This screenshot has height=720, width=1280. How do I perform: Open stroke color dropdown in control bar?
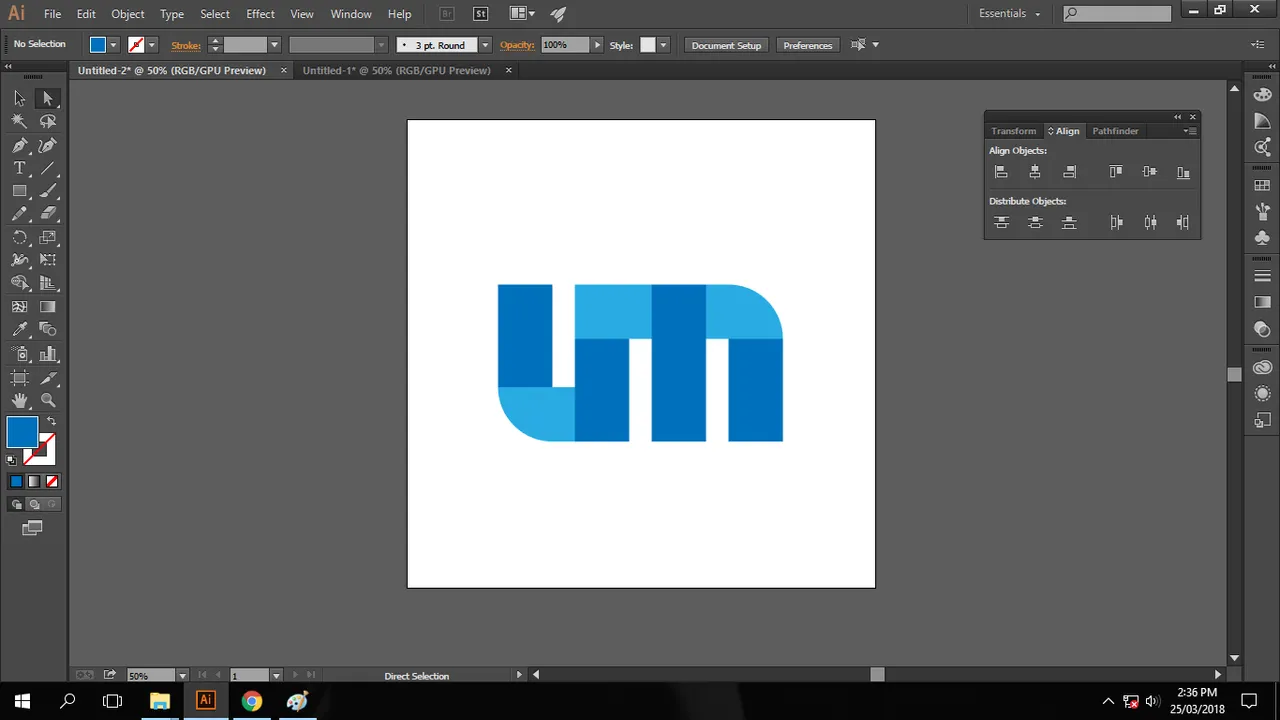(152, 45)
